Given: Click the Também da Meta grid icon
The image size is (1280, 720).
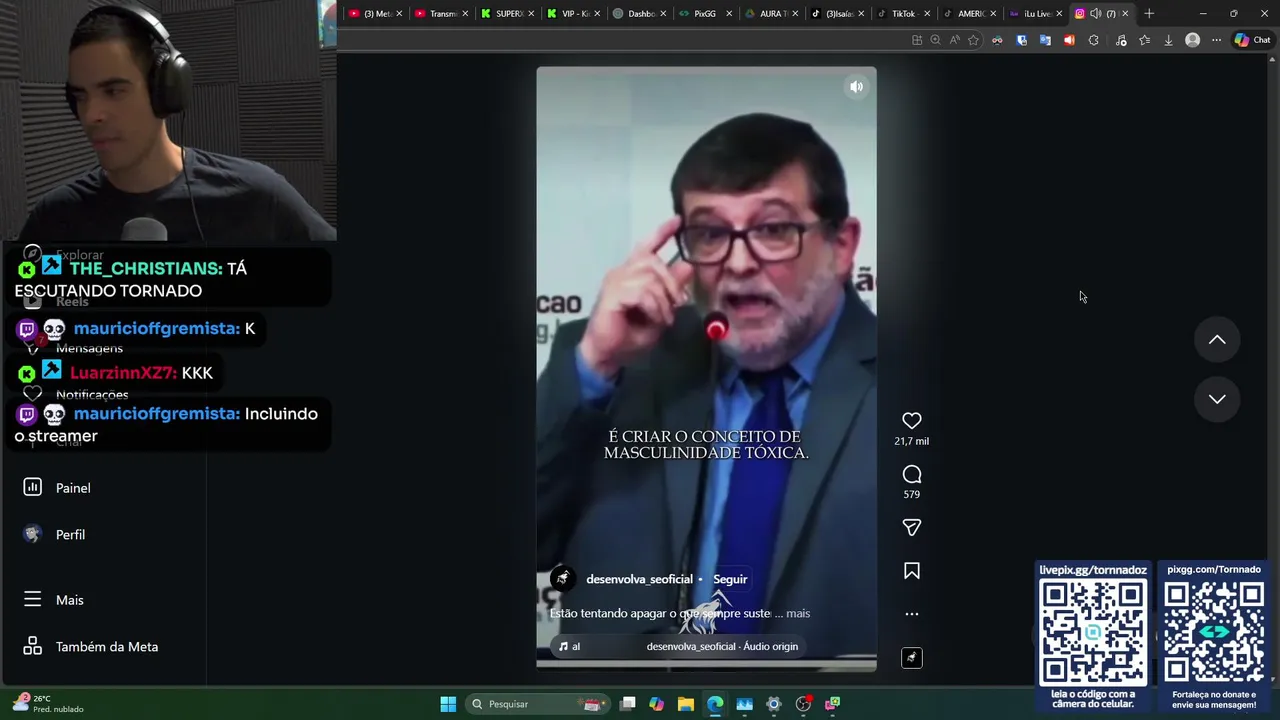Looking at the screenshot, I should click(32, 646).
